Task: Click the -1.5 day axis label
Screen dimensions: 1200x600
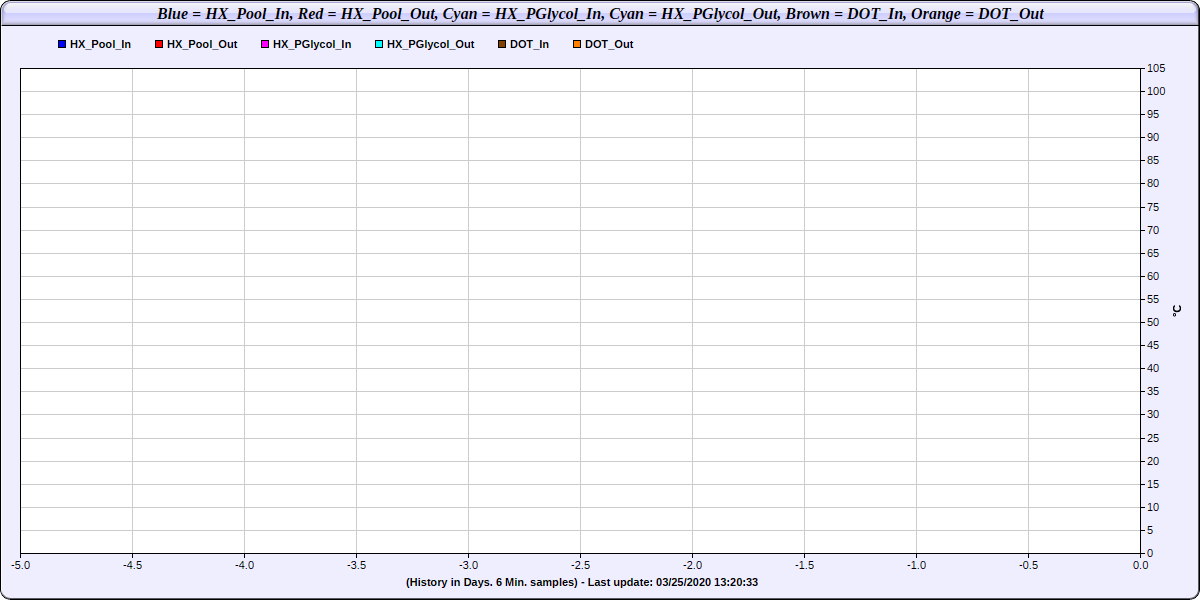Action: (x=805, y=565)
